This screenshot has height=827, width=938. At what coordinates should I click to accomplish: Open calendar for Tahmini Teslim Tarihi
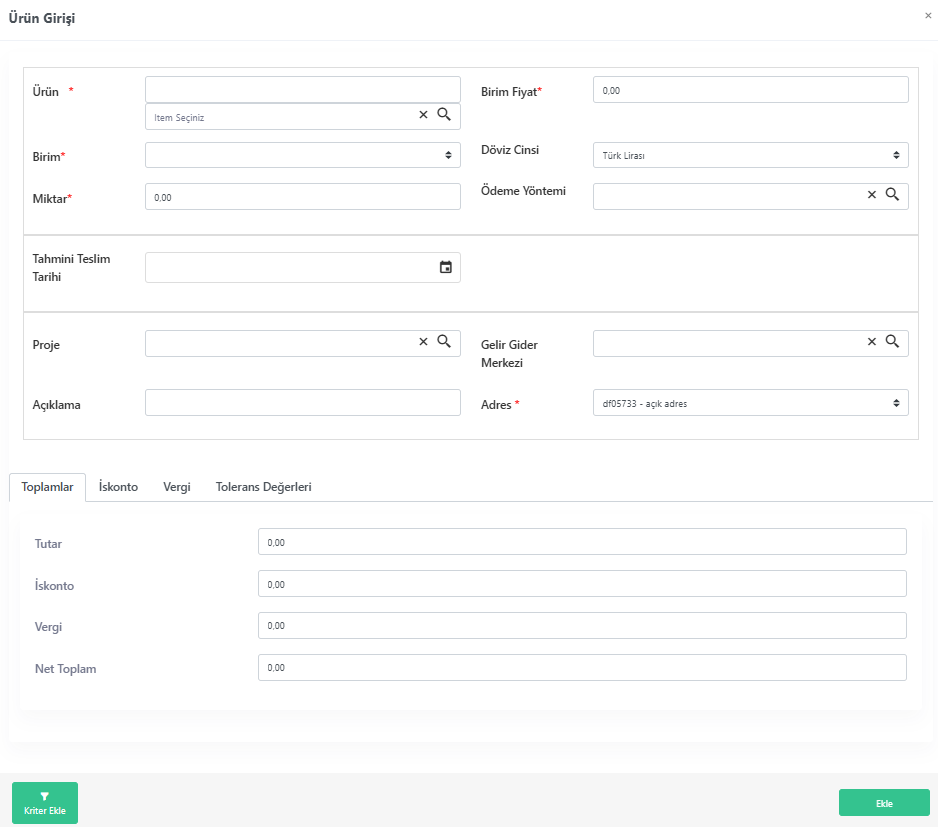[446, 267]
